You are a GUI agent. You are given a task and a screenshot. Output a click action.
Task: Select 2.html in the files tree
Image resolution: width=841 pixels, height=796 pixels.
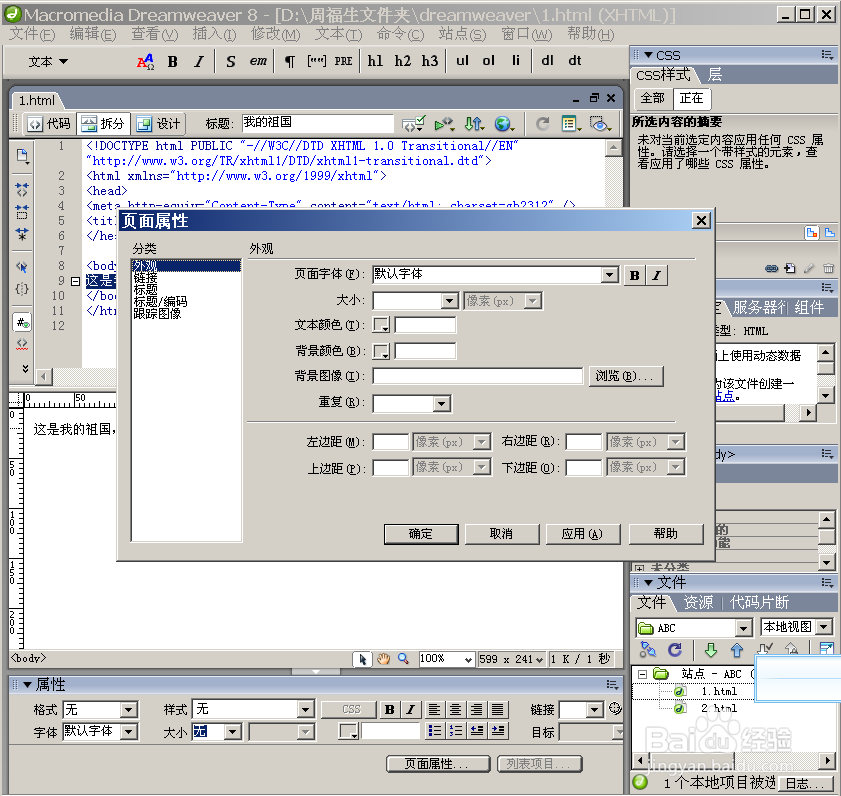pyautogui.click(x=719, y=709)
